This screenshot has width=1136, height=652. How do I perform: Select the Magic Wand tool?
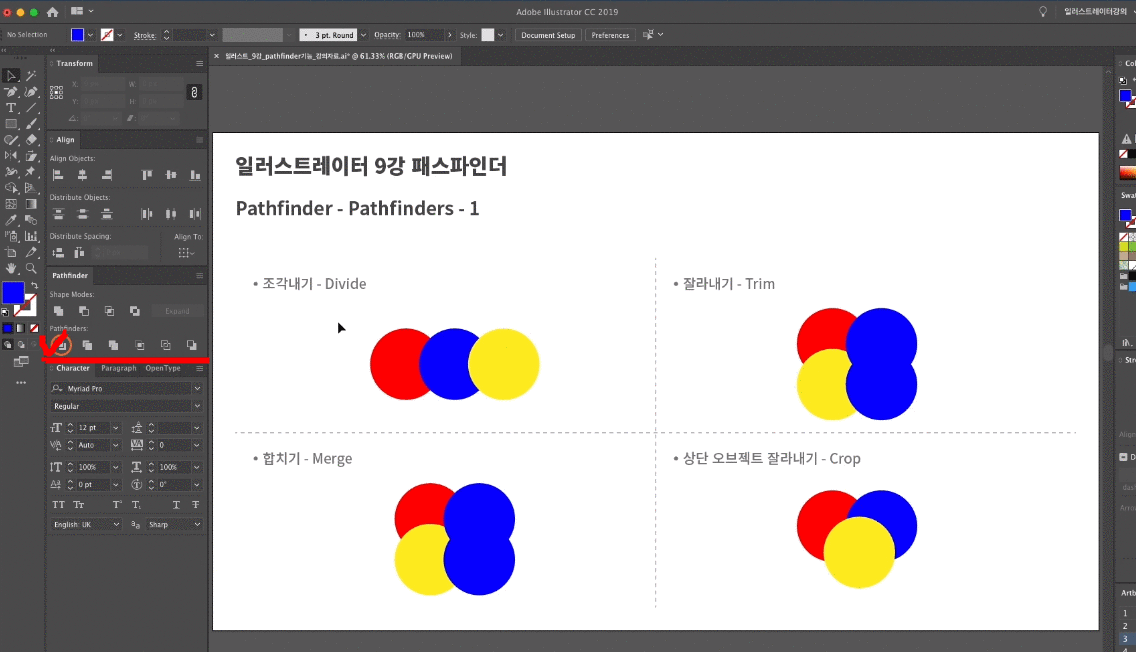31,75
